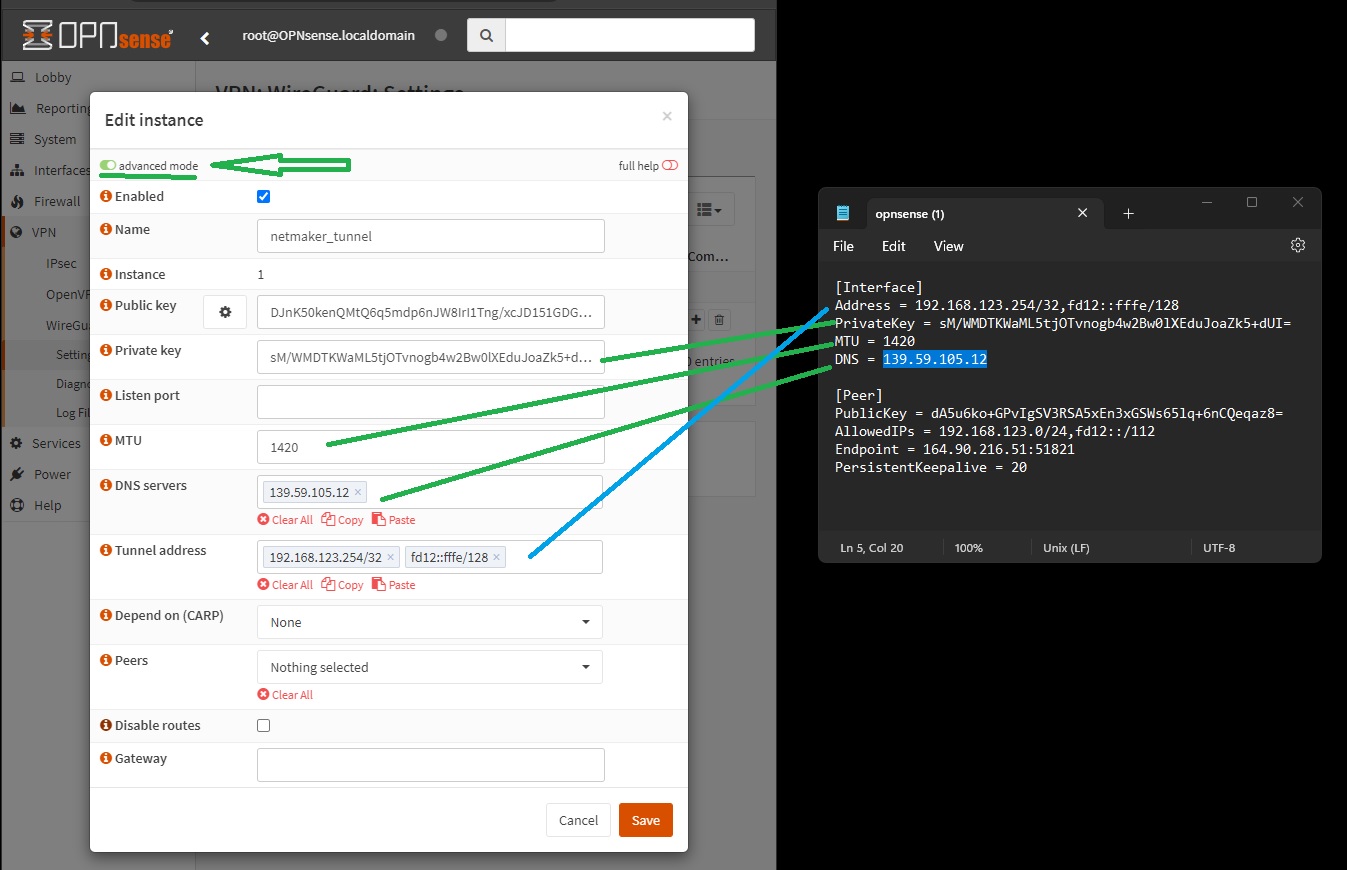Click the search magnifier icon in header
The width and height of the screenshot is (1347, 870).
point(486,36)
